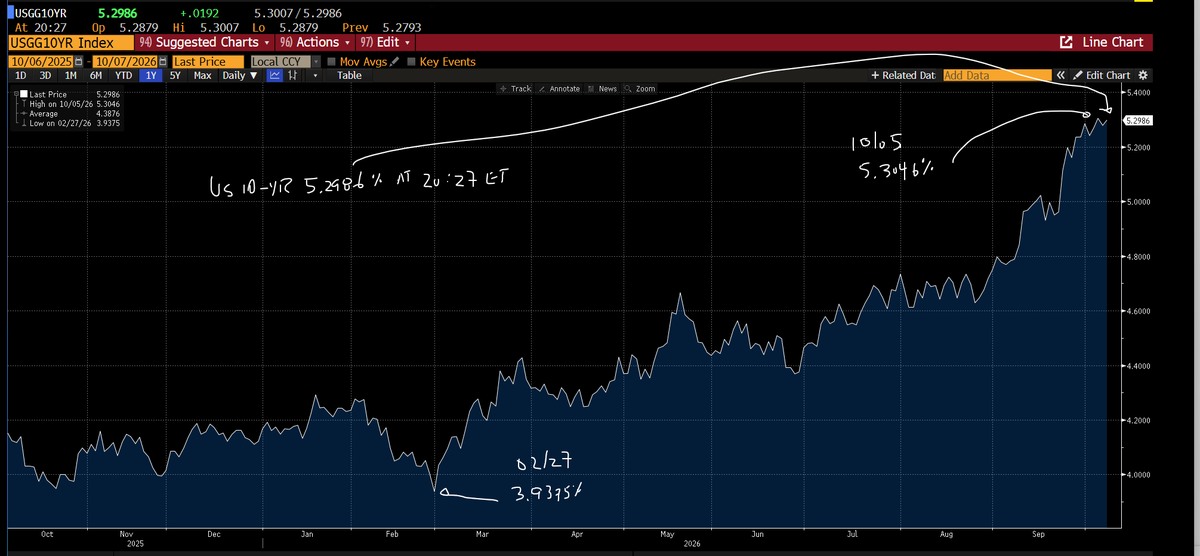Pop out the Line Chart window icon
The width and height of the screenshot is (1200, 556).
point(1065,42)
